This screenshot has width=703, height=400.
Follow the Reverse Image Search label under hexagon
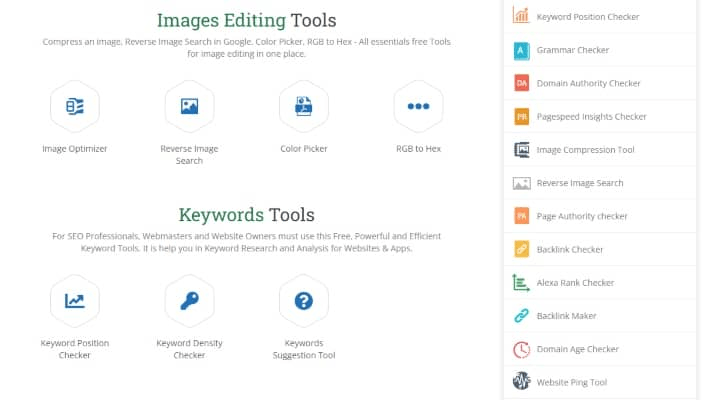click(189, 155)
